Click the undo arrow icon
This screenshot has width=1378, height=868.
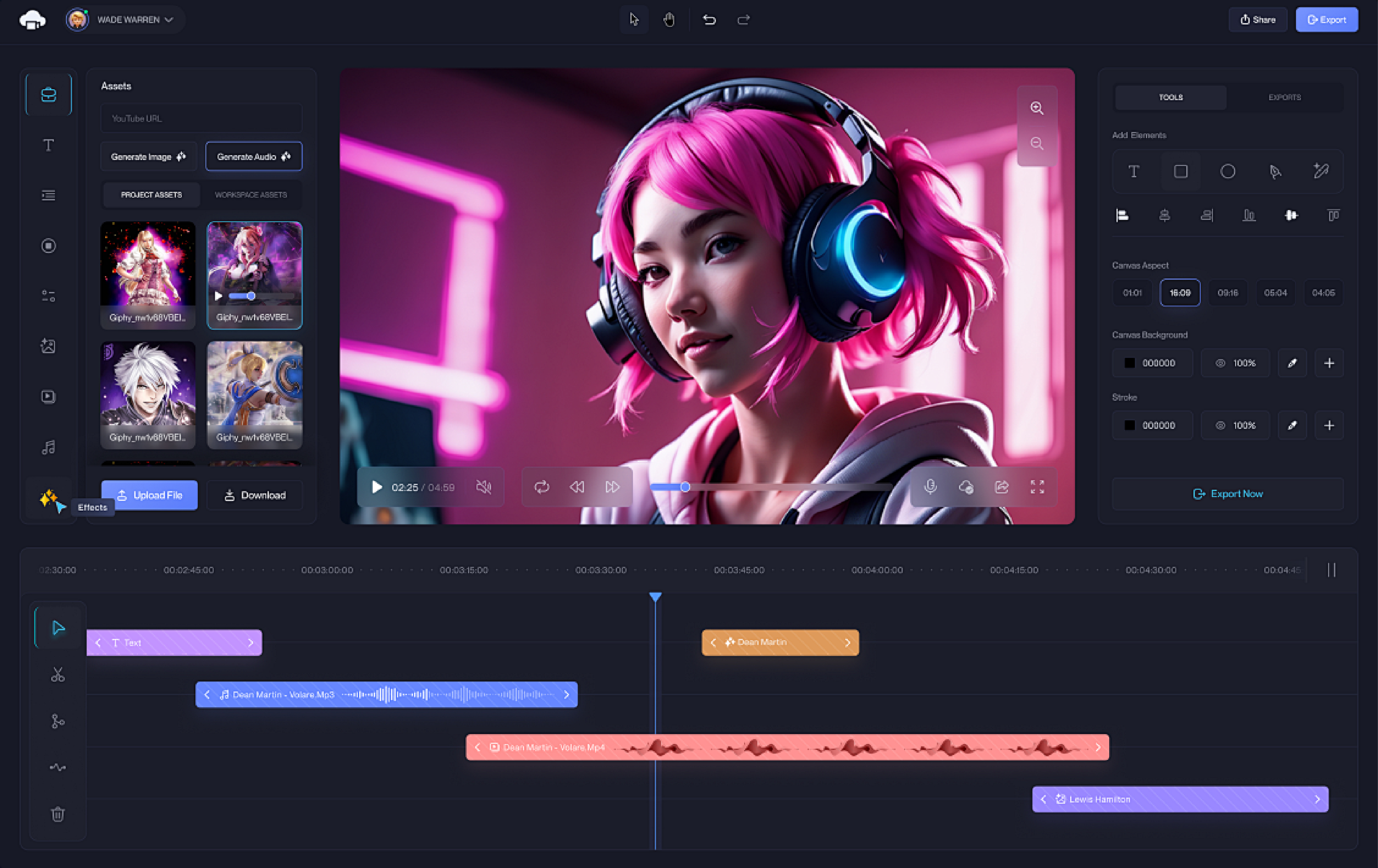point(709,20)
